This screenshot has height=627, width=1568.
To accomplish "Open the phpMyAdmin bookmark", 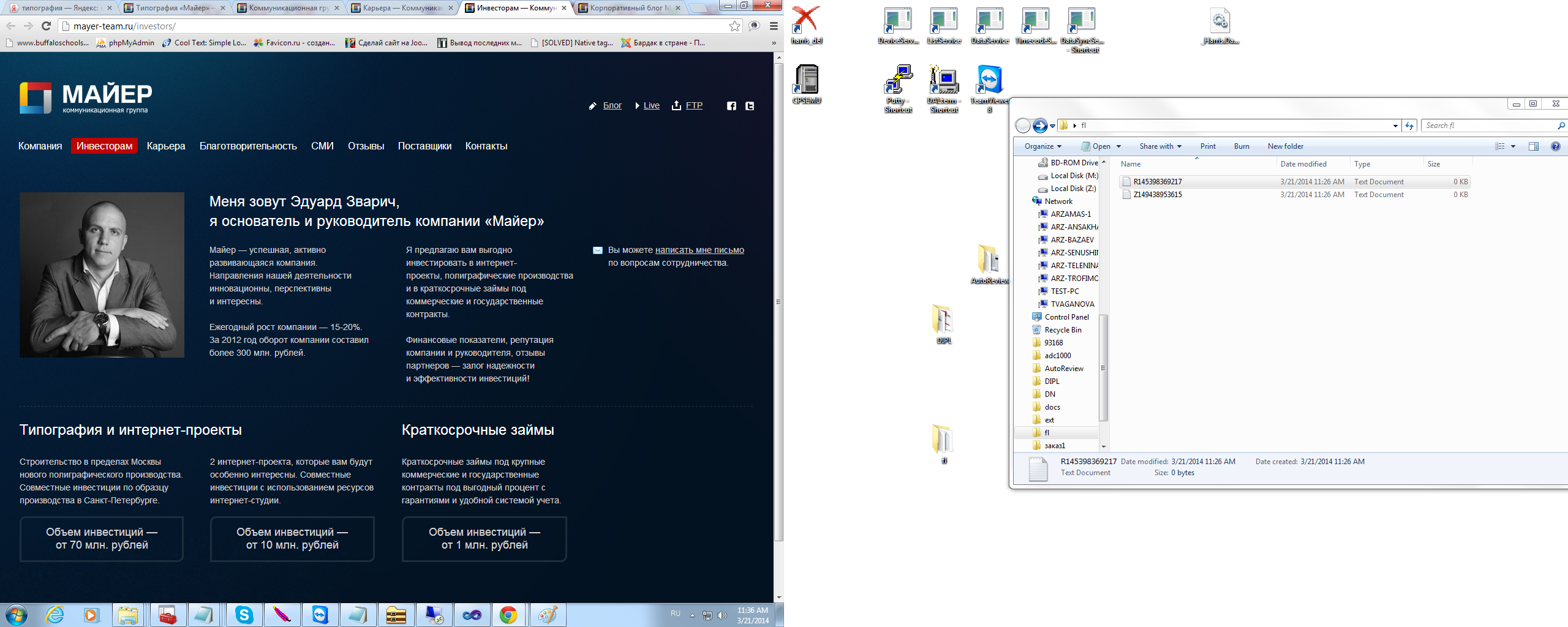I will click(126, 43).
